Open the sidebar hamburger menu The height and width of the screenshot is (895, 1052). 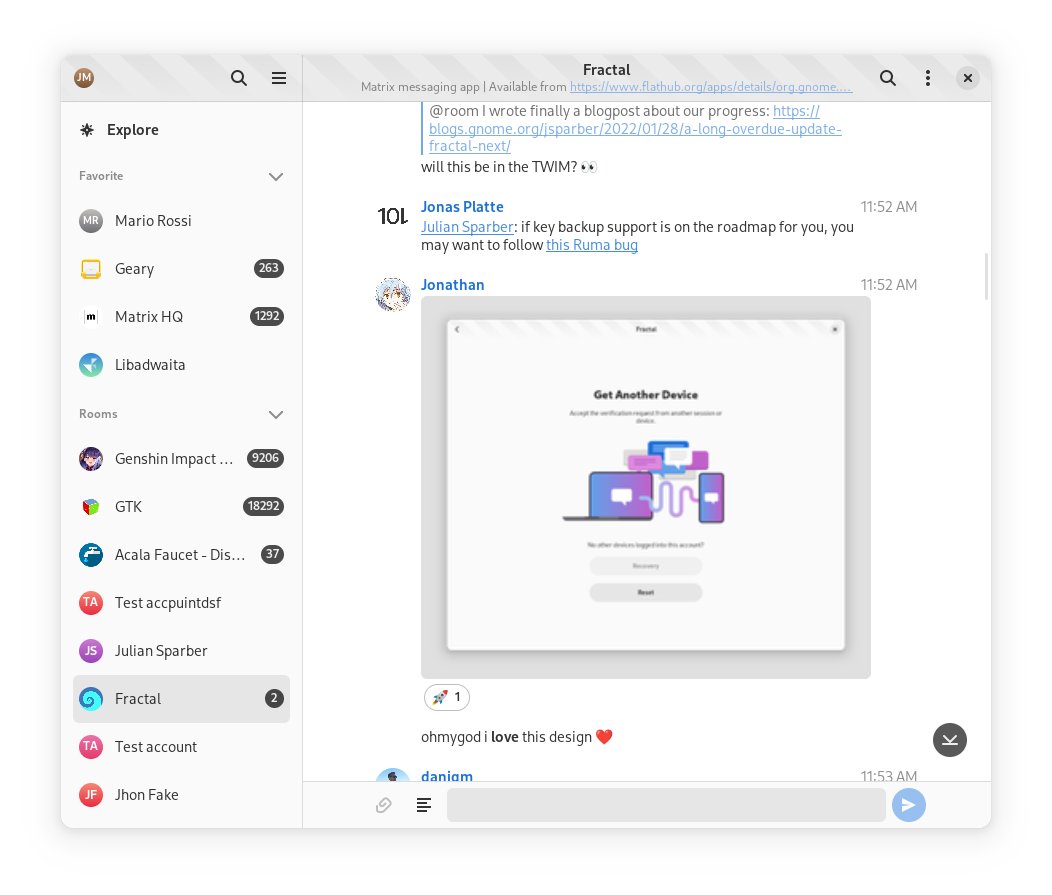tap(280, 78)
